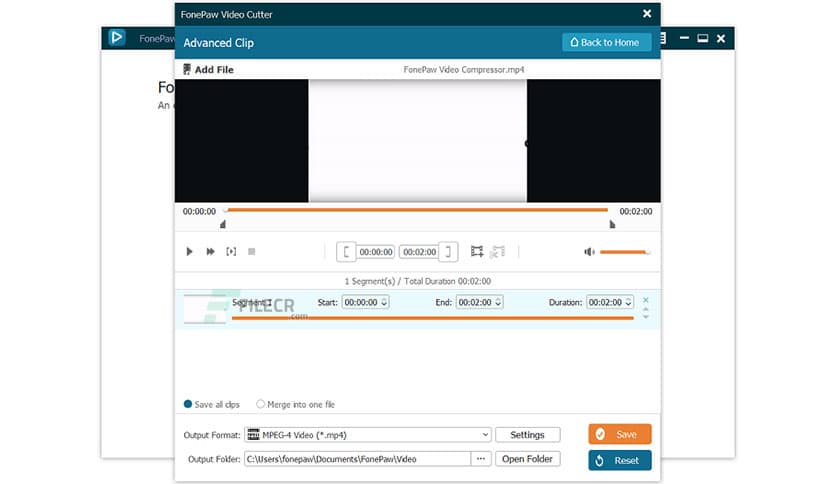This screenshot has width=836, height=484.
Task: Minimize the background FonePaw window
Action: click(x=685, y=38)
